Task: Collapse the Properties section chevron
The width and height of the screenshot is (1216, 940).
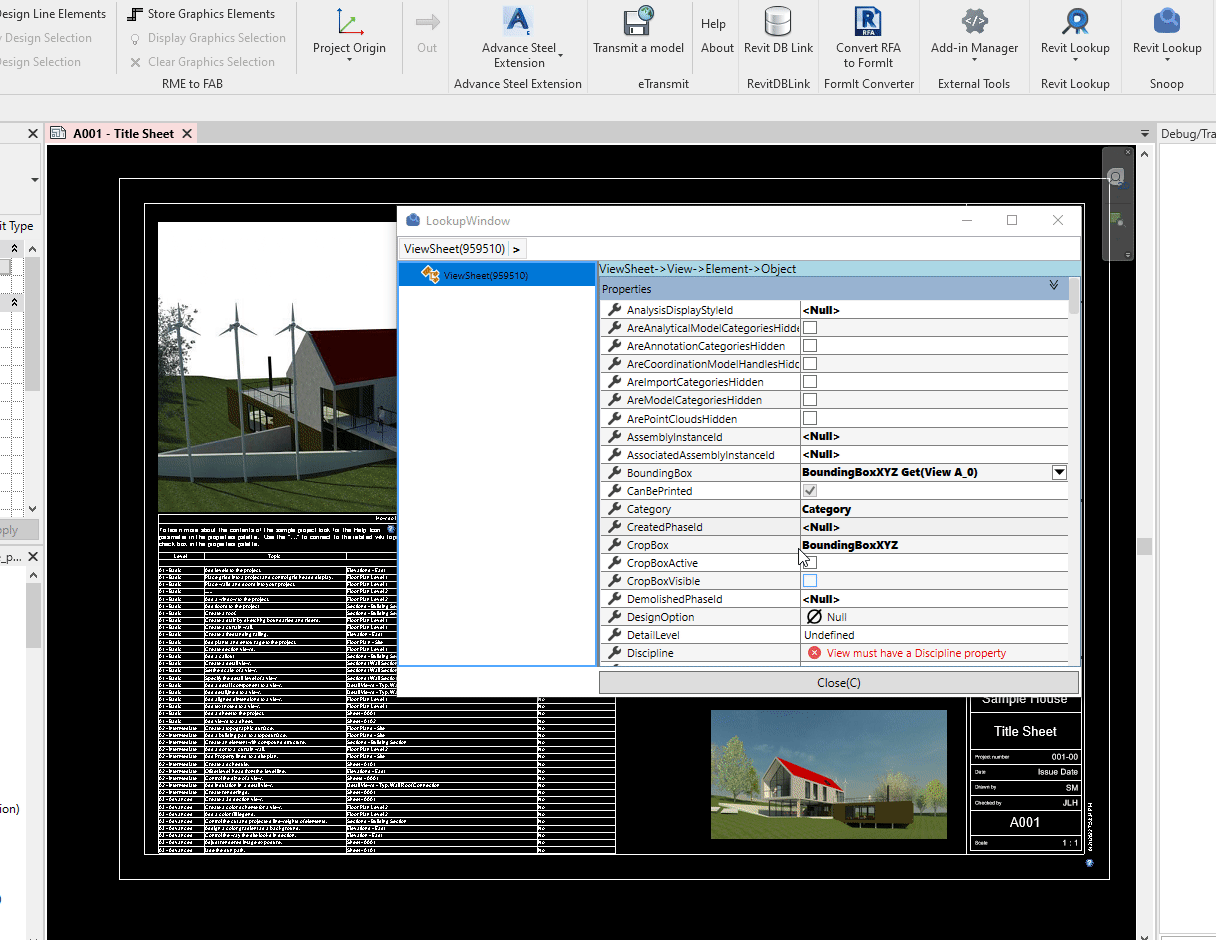Action: tap(1053, 286)
